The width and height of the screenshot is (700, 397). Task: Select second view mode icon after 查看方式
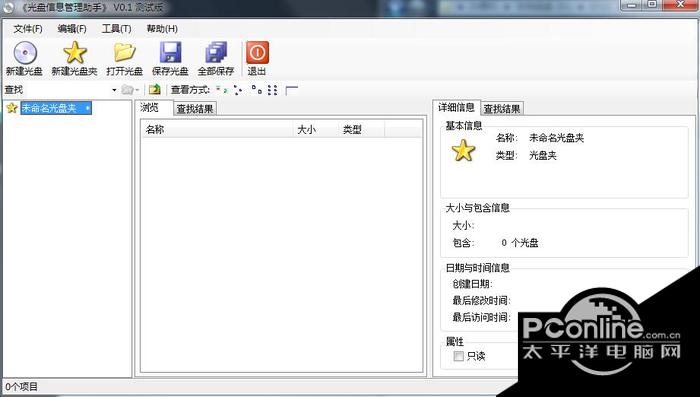[x=238, y=90]
